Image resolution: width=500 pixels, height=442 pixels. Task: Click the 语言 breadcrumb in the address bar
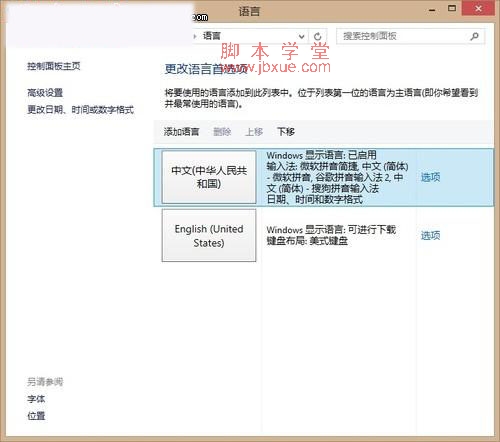point(212,36)
